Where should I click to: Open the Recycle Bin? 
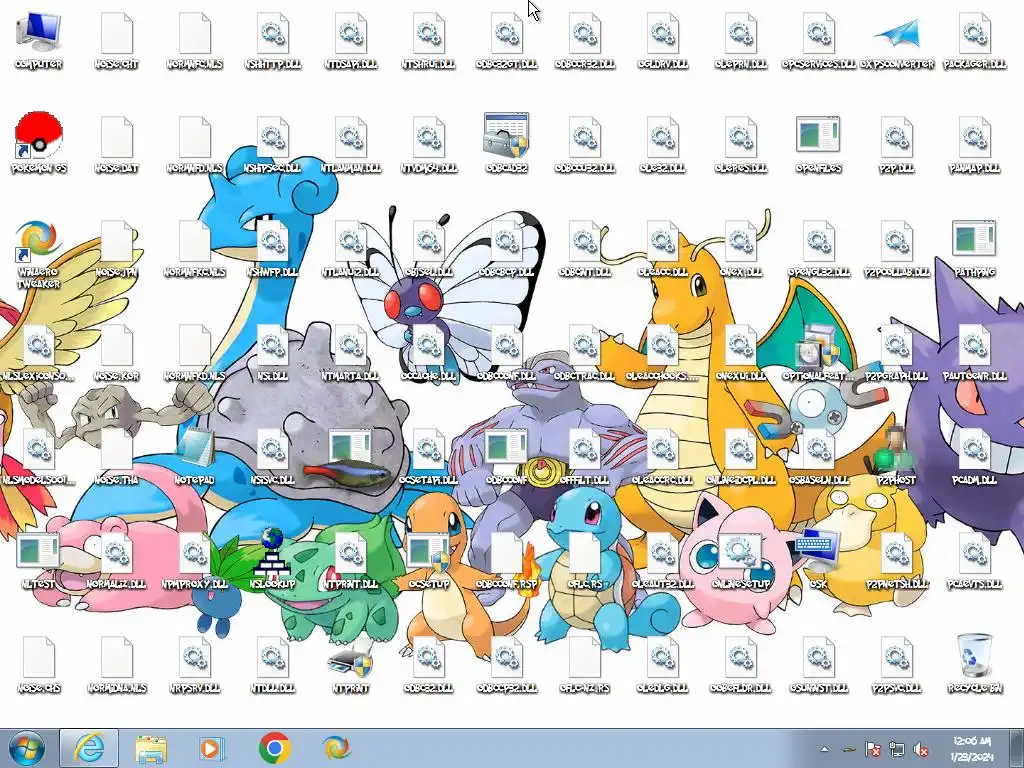974,655
